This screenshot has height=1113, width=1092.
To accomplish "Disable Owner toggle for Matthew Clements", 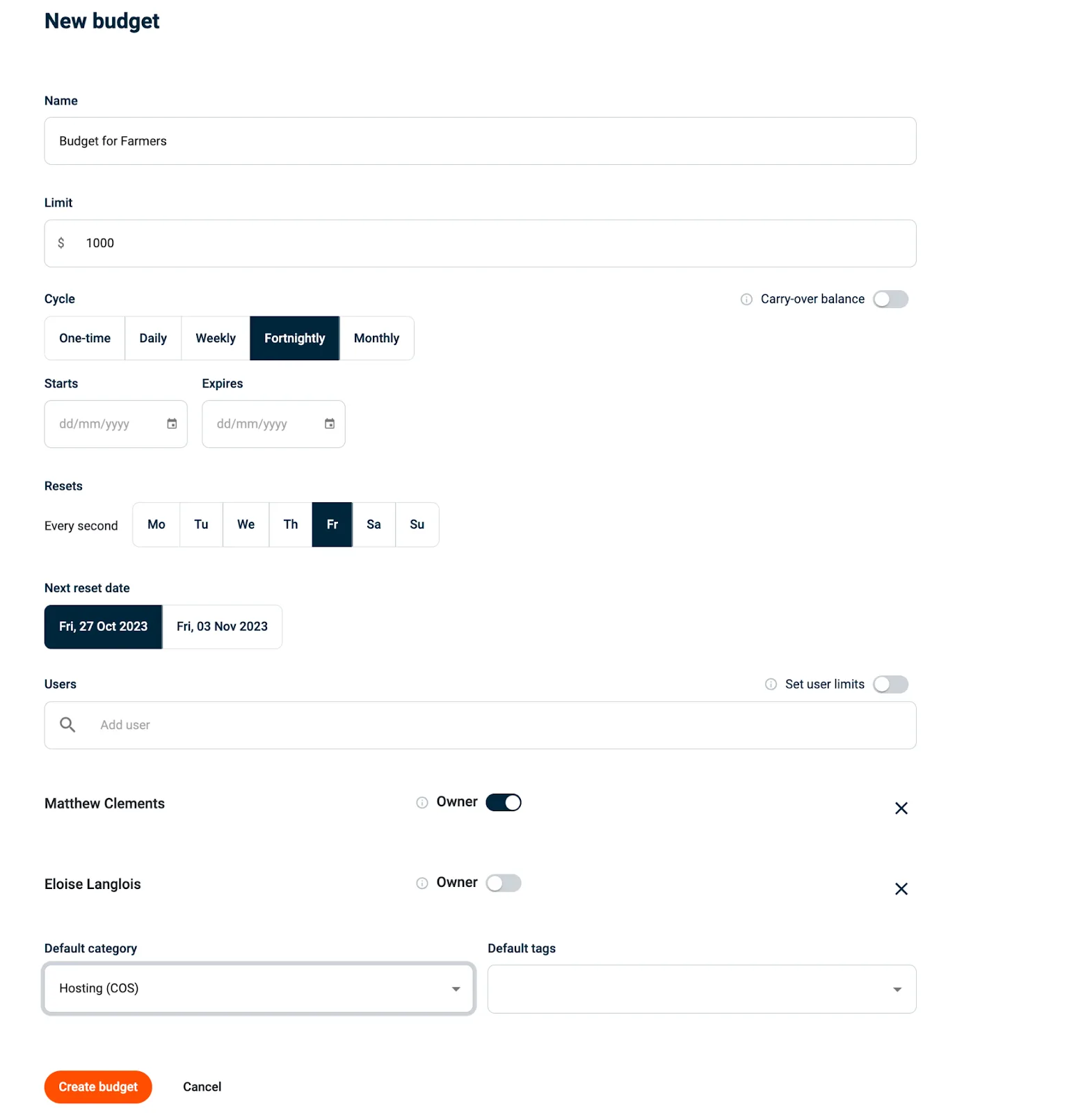I will 504,803.
